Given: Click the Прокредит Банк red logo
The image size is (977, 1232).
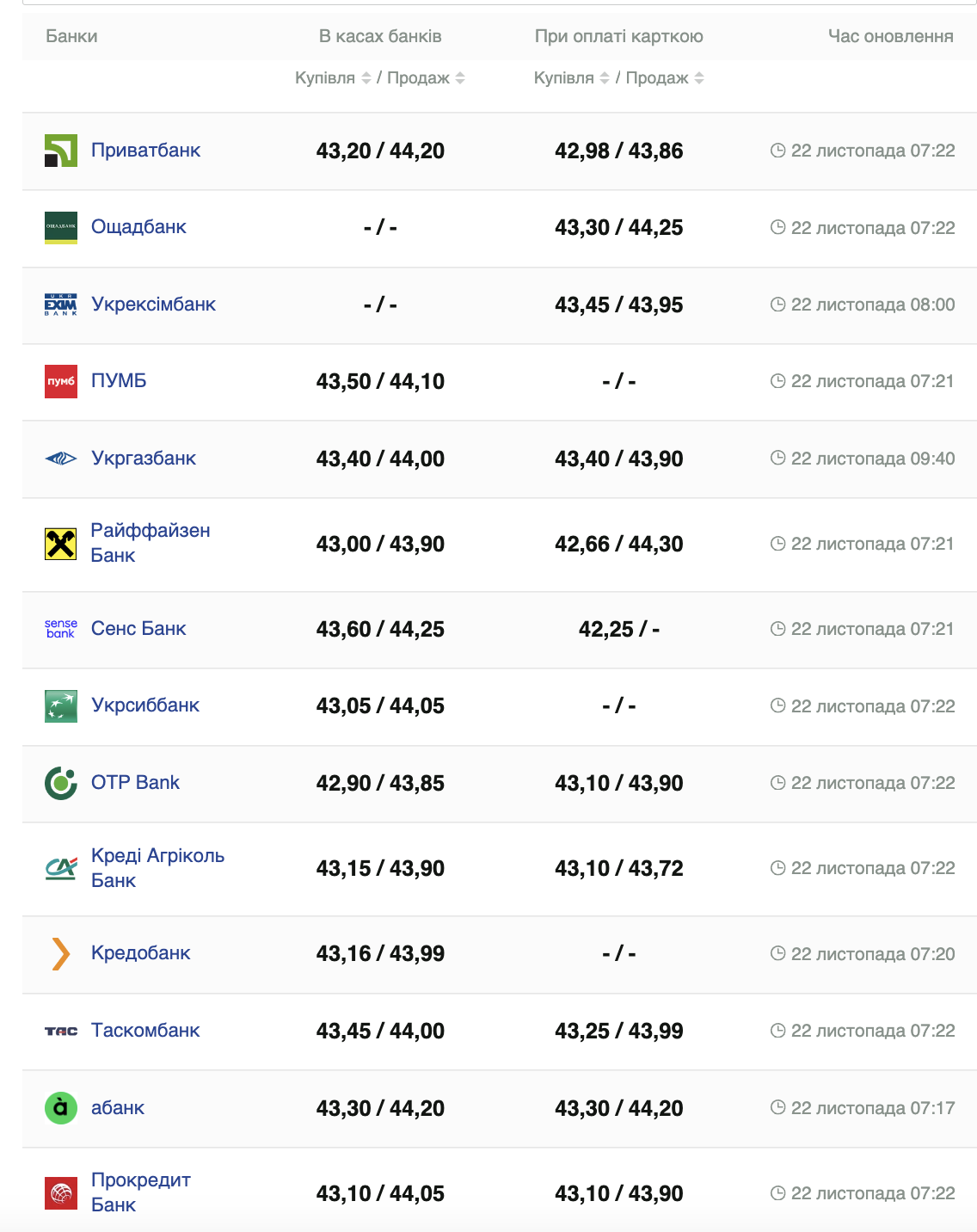Looking at the screenshot, I should (61, 1193).
